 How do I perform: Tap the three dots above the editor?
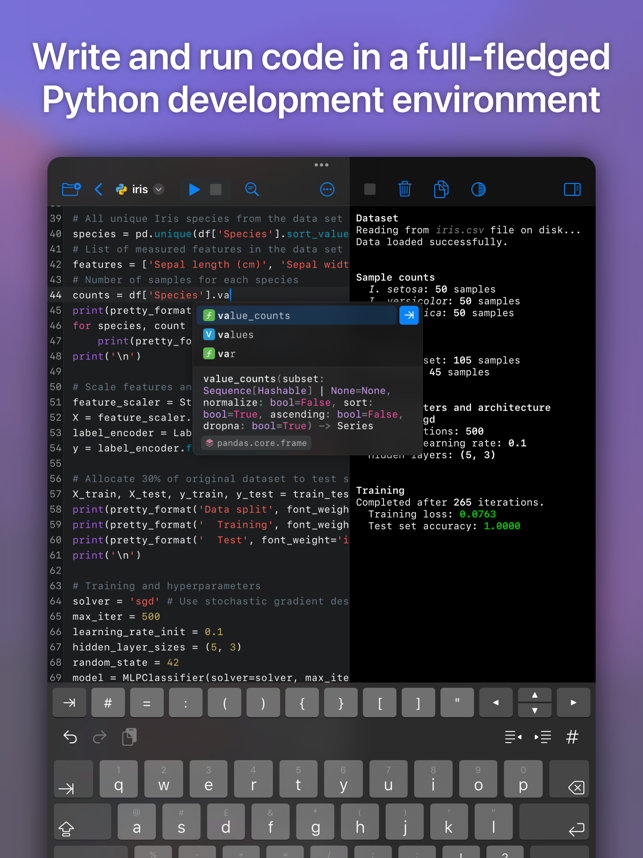321,165
